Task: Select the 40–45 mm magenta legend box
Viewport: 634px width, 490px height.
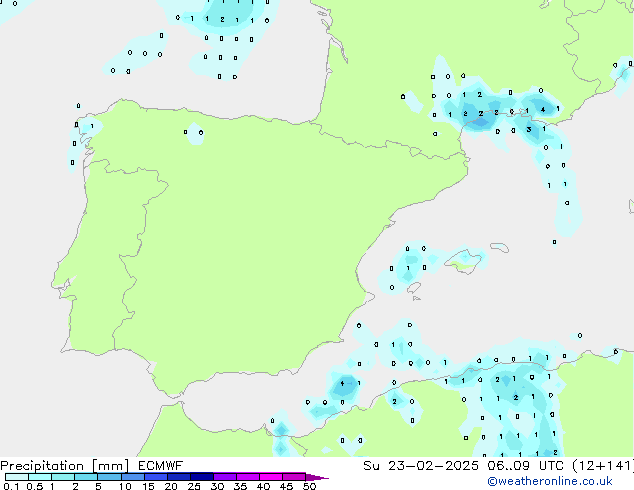Action: [x=271, y=477]
